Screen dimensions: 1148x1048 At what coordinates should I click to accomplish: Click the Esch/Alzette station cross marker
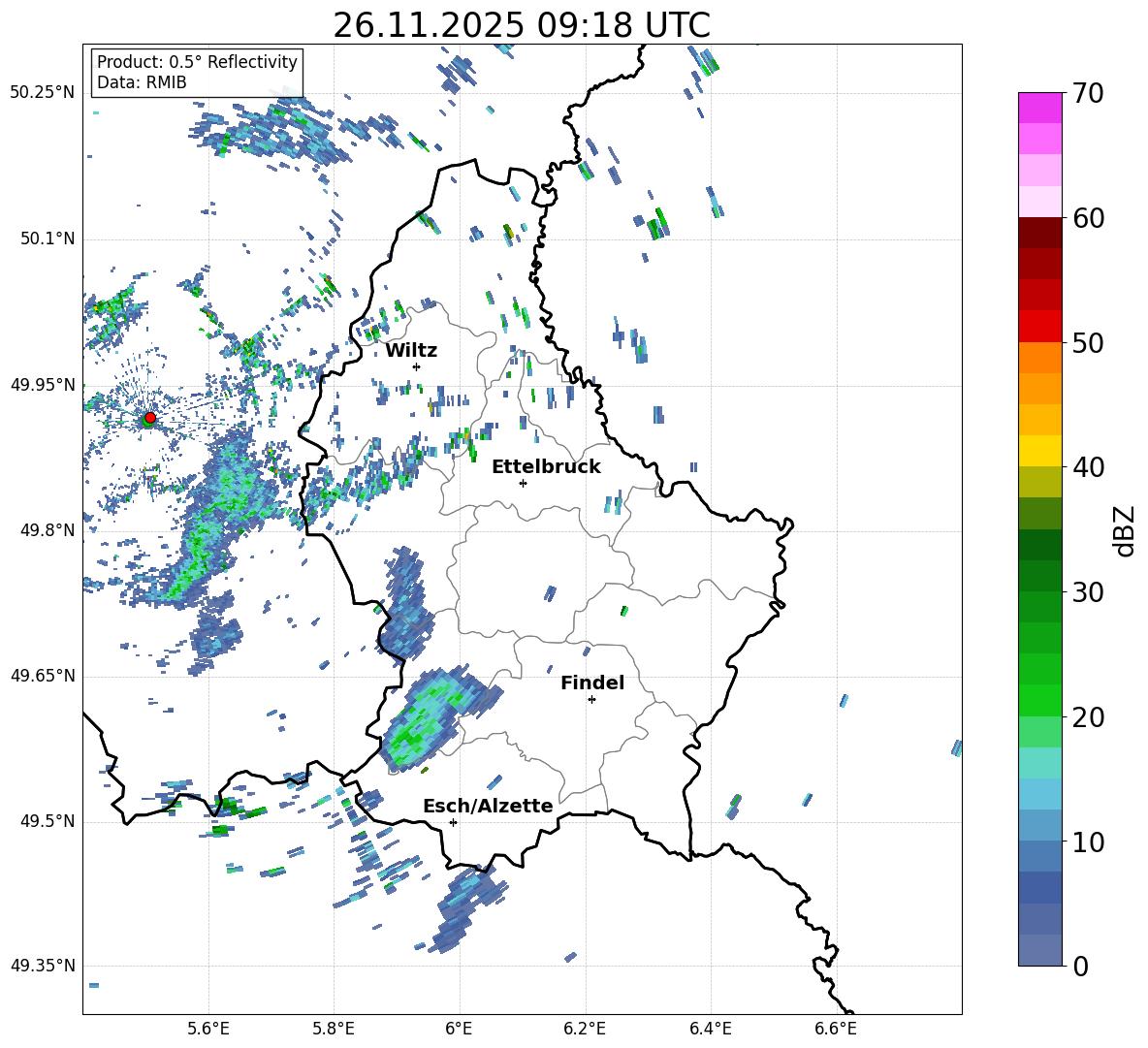(453, 822)
